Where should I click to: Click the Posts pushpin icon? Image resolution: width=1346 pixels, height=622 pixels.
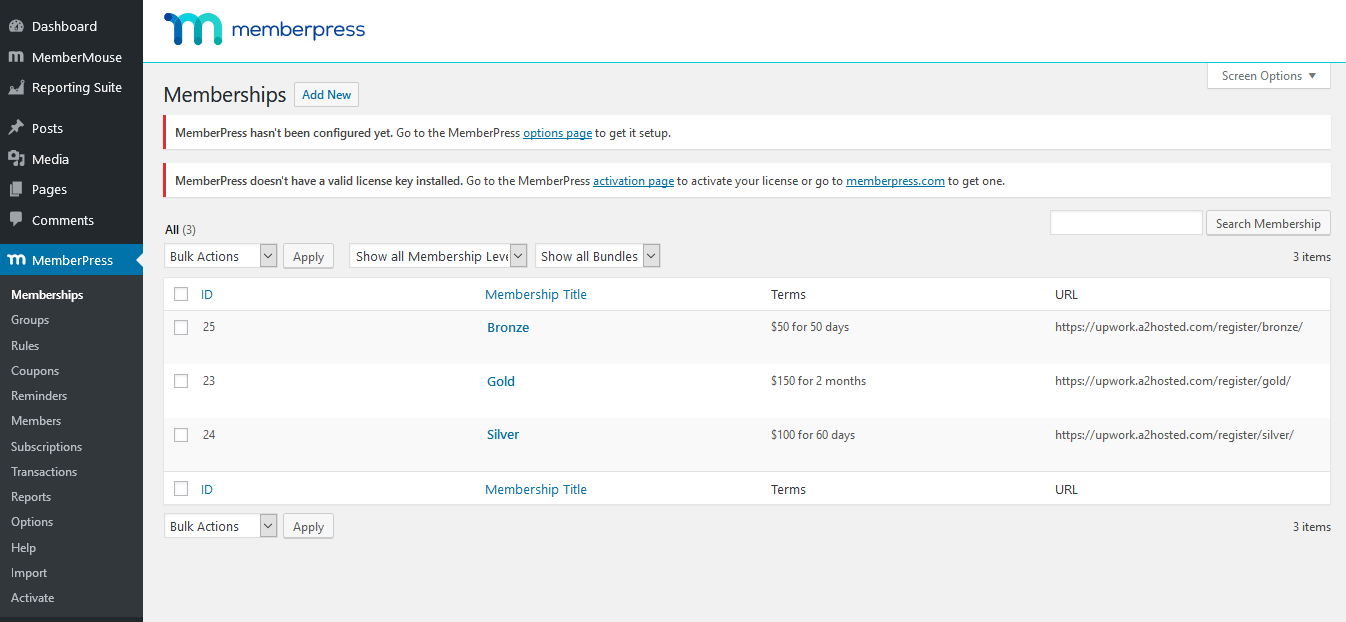16,128
